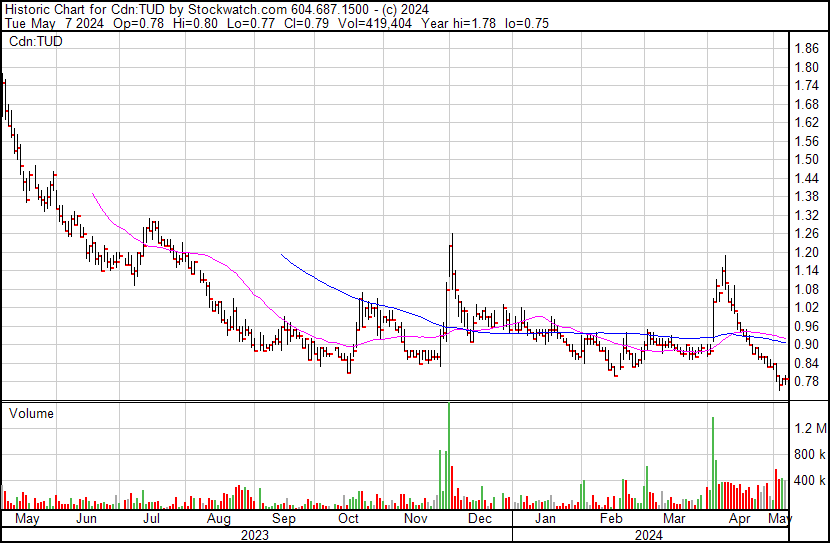This screenshot has width=830, height=543.
Task: Click the 'Year hi=1.78' value
Action: (458, 23)
